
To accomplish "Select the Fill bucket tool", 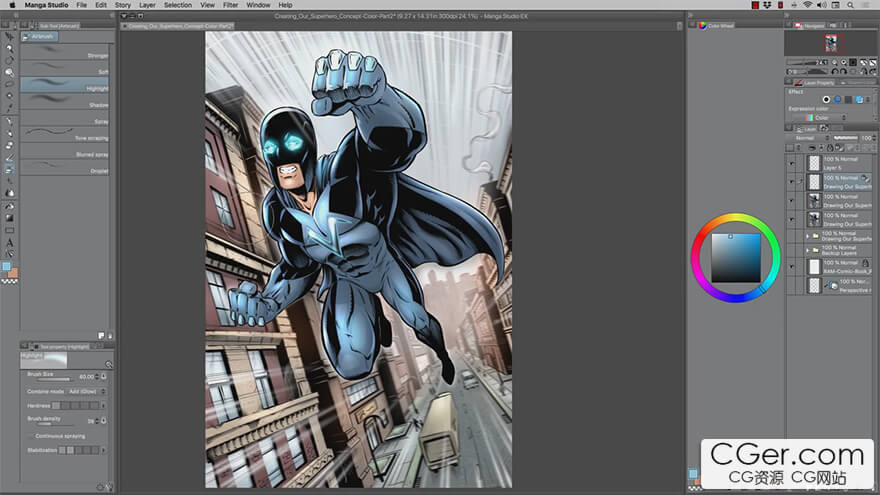I will tap(9, 205).
